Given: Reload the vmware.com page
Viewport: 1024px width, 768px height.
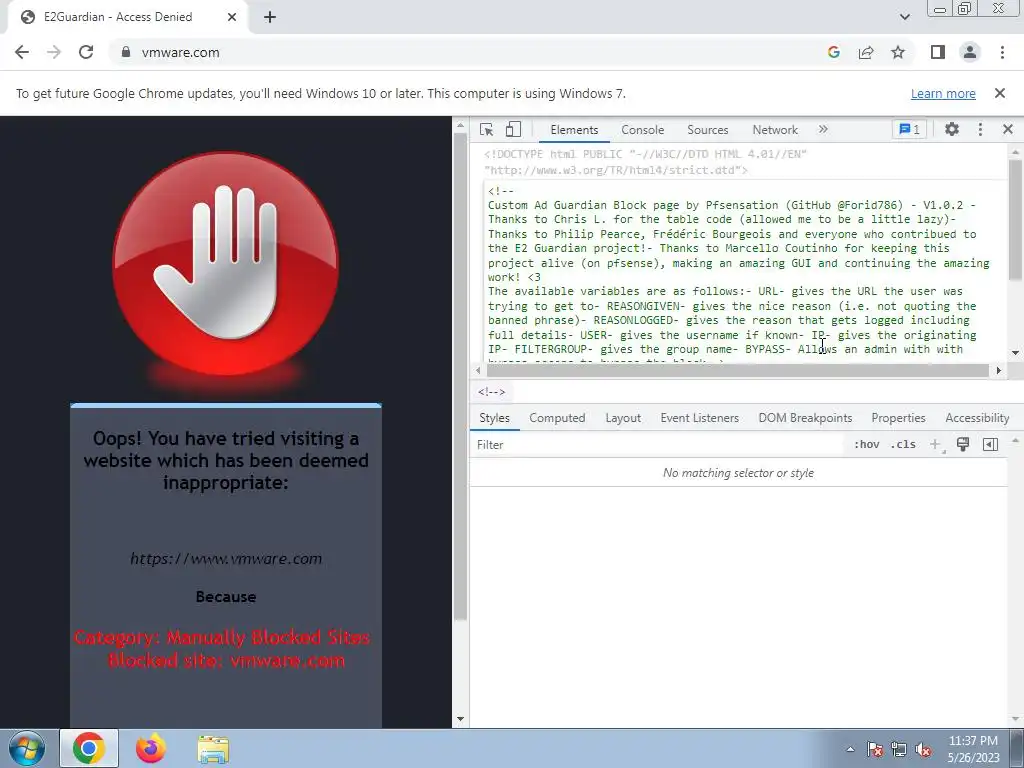Looking at the screenshot, I should (x=86, y=52).
